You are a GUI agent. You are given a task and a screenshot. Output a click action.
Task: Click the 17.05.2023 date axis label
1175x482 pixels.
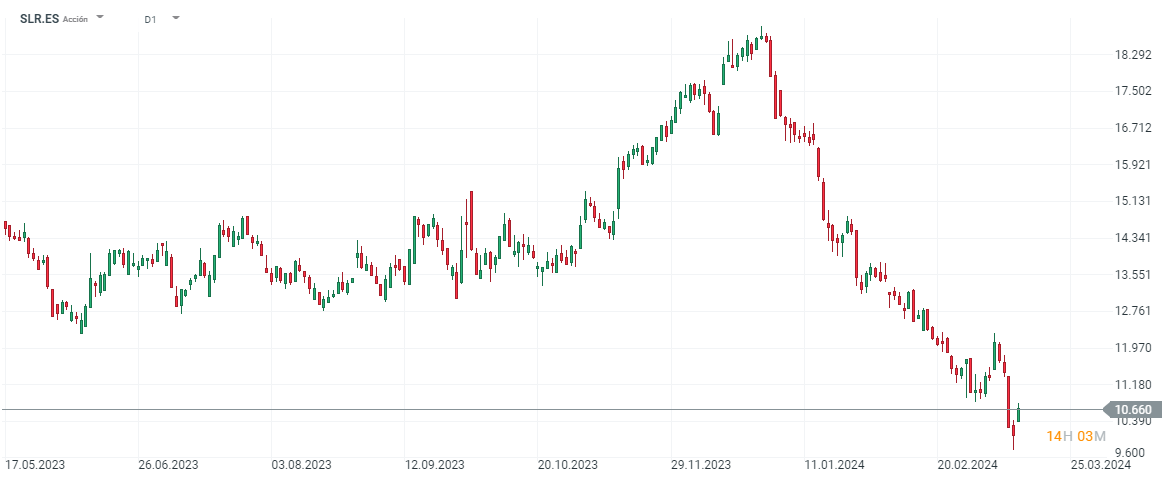click(35, 465)
